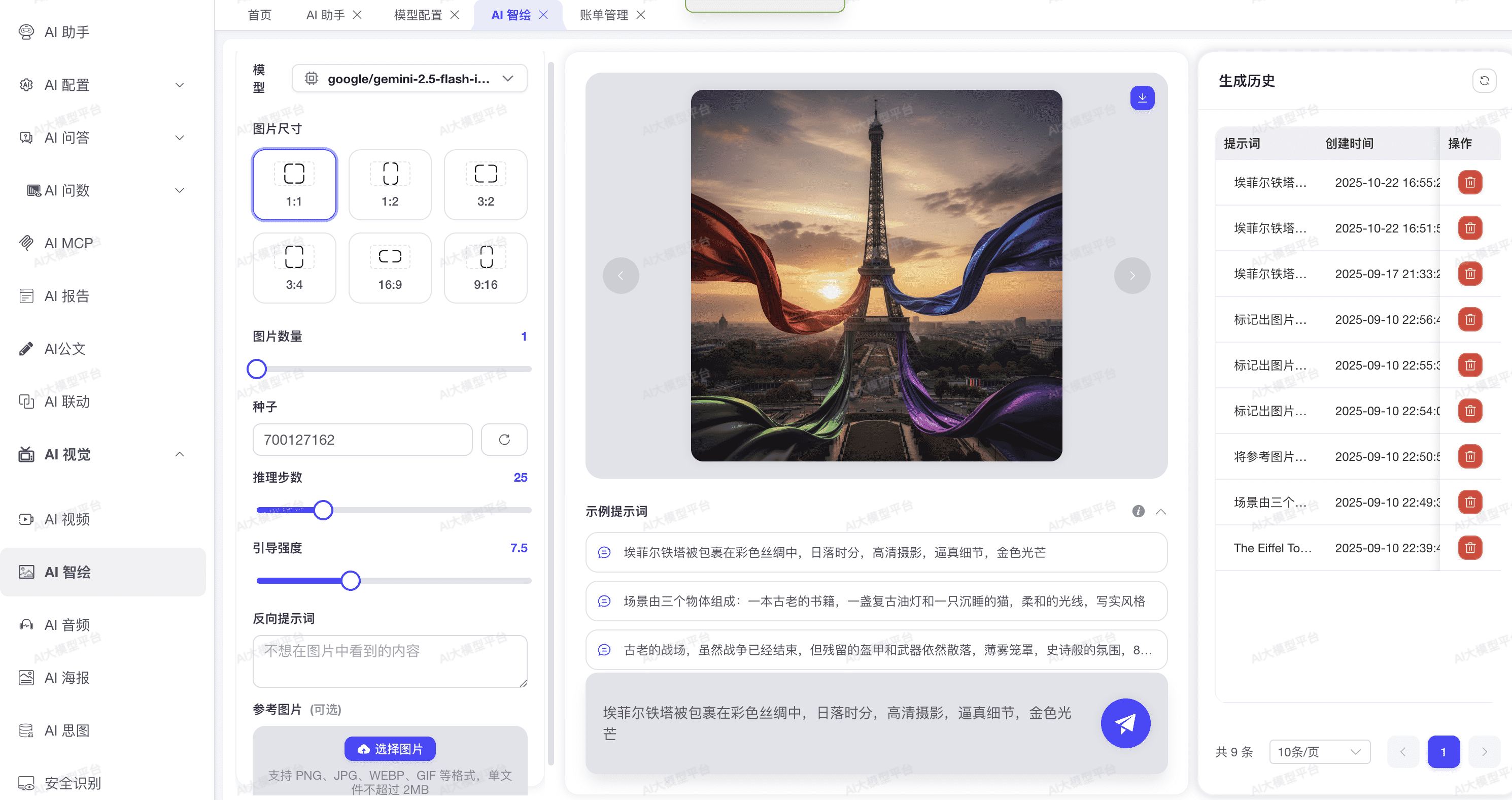Viewport: 1512px width, 800px height.
Task: Click the 选择图片 upload button
Action: pyautogui.click(x=390, y=749)
